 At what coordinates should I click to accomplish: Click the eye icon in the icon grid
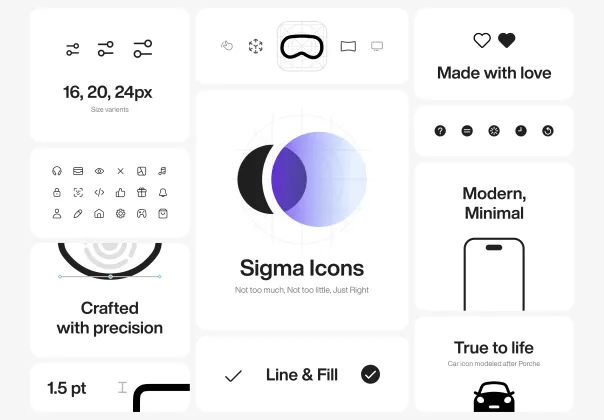[x=99, y=171]
